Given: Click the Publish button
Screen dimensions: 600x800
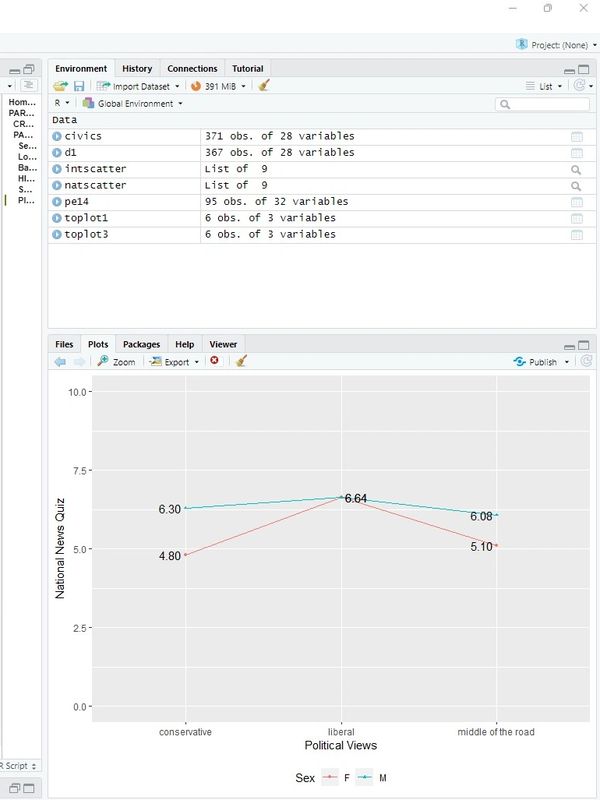Looking at the screenshot, I should [540, 362].
